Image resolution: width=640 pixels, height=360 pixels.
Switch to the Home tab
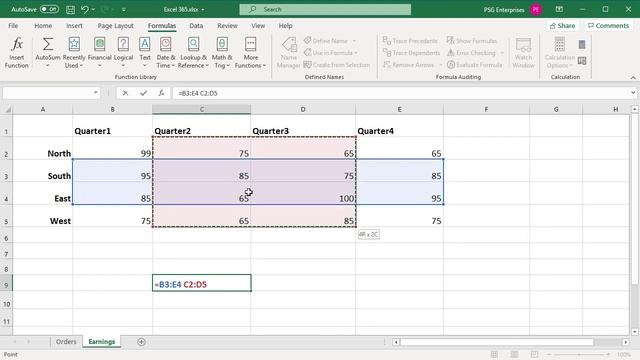pyautogui.click(x=43, y=25)
